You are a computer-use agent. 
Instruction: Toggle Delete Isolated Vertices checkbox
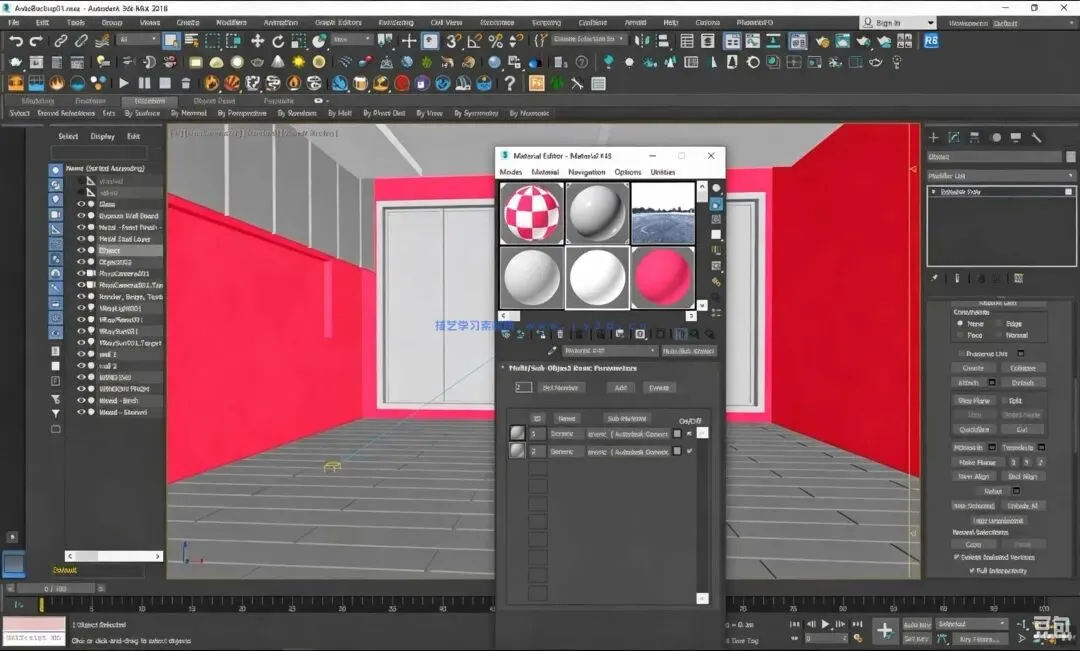tap(956, 557)
